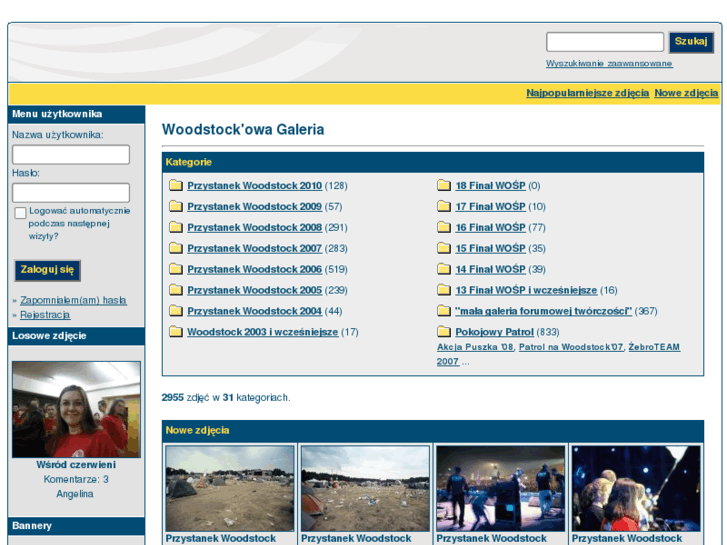Click folder icon next to 14 Finał WOŚP

click(x=444, y=269)
